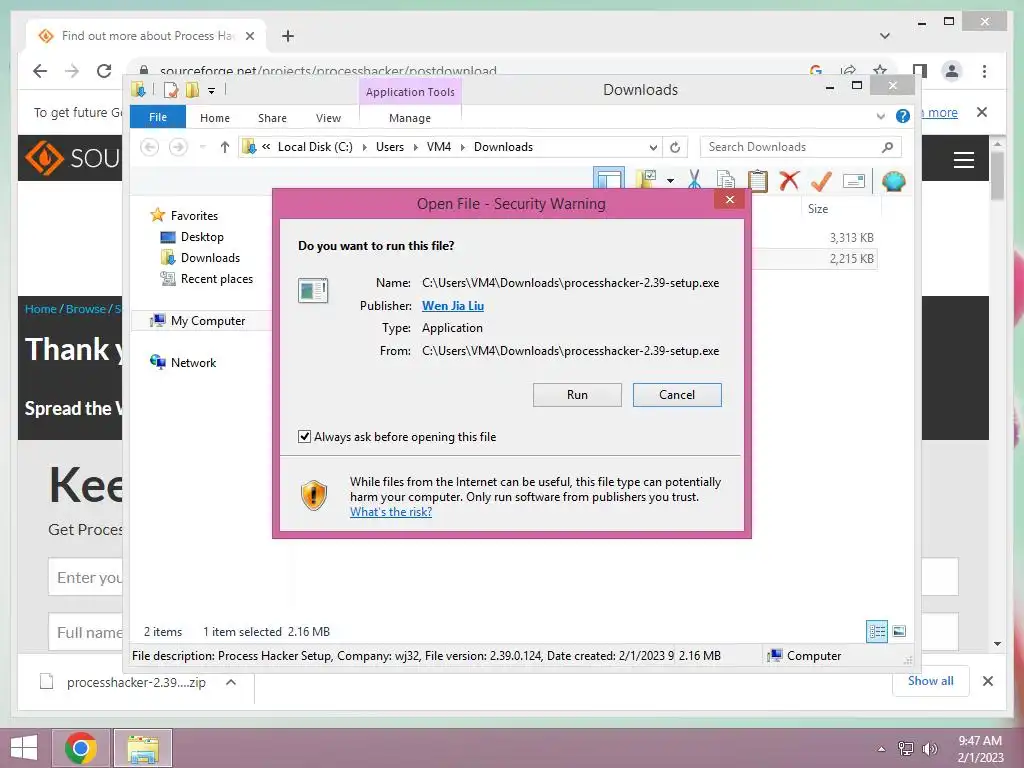Click the Forward arrow in Downloads explorer
1024x768 pixels.
(178, 147)
